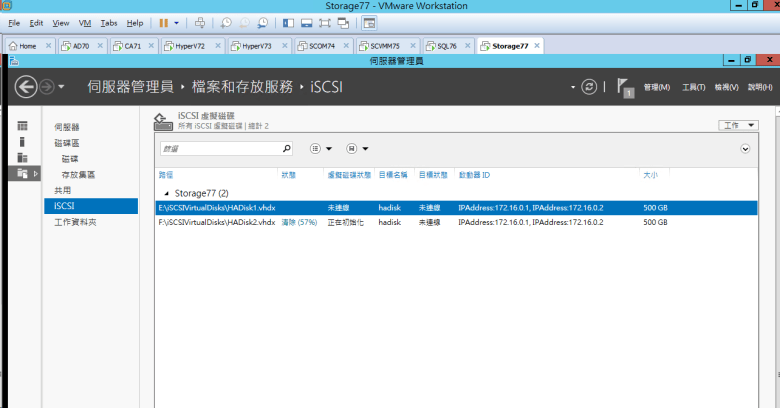Click the Server Manager back arrow button

[x=26, y=87]
